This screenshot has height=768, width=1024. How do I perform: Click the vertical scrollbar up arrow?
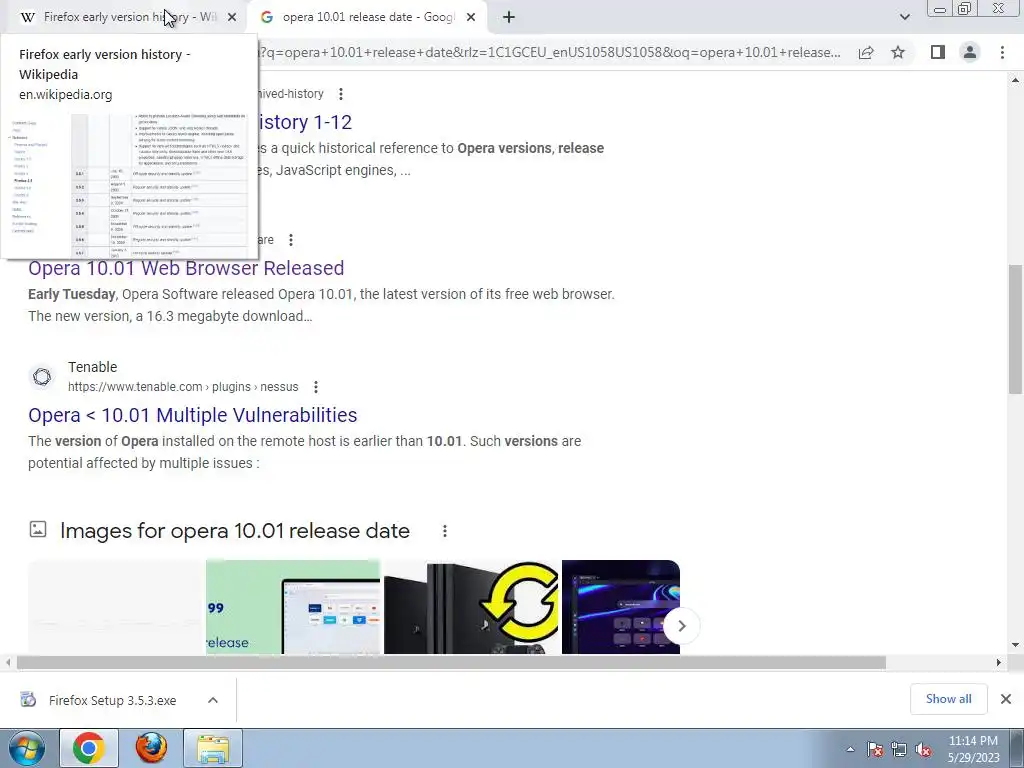click(1015, 80)
